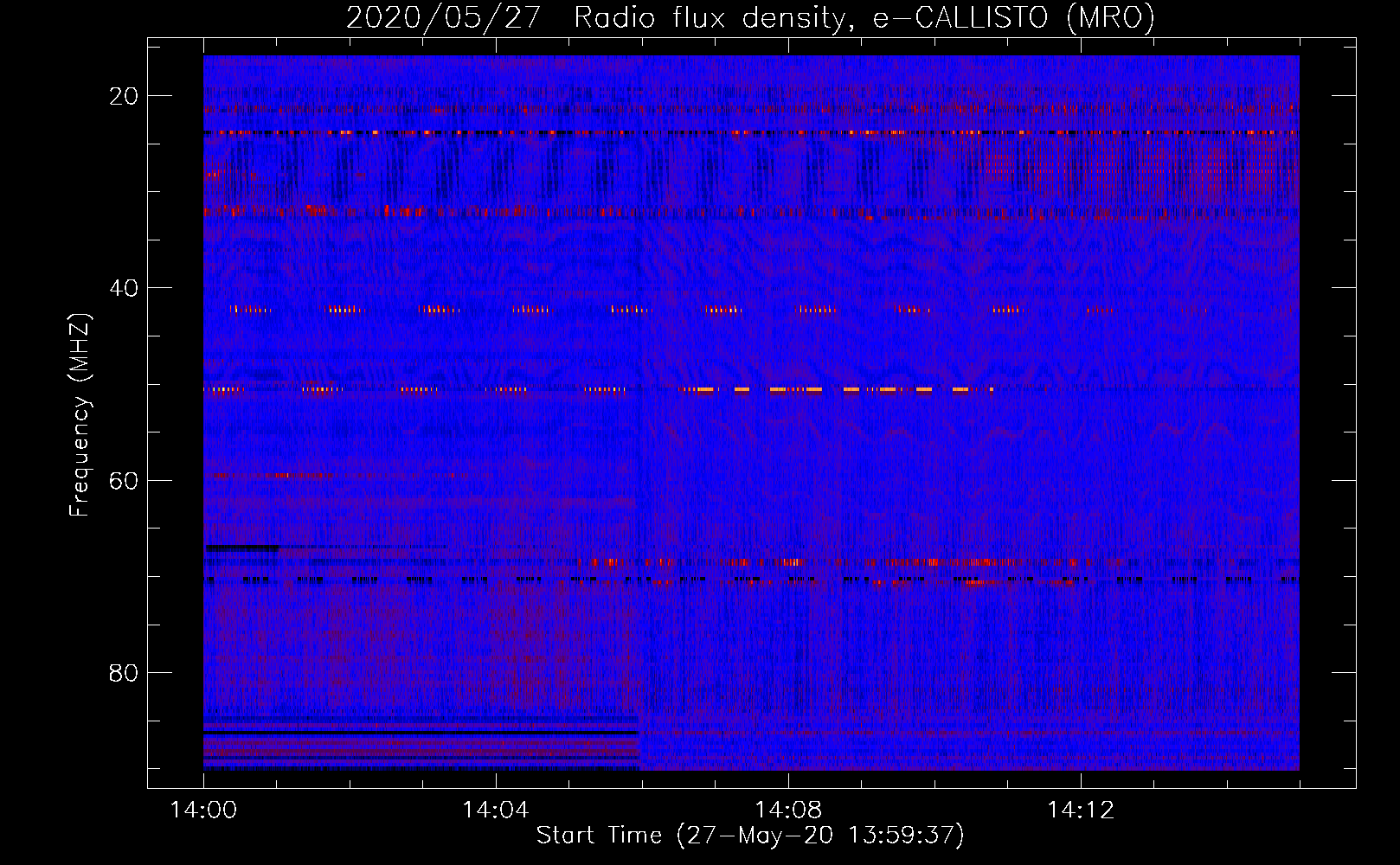Click the frequency tick label 60
This screenshot has width=1400, height=865.
124,479
